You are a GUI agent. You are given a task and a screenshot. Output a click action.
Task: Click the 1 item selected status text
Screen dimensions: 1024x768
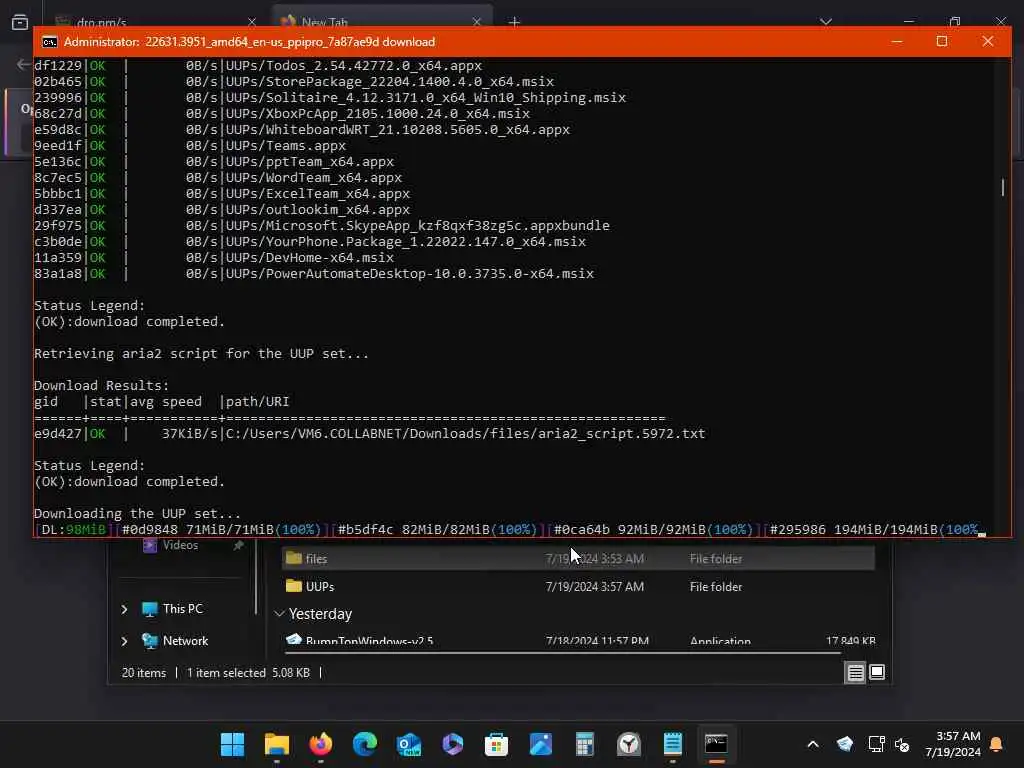pyautogui.click(x=248, y=673)
